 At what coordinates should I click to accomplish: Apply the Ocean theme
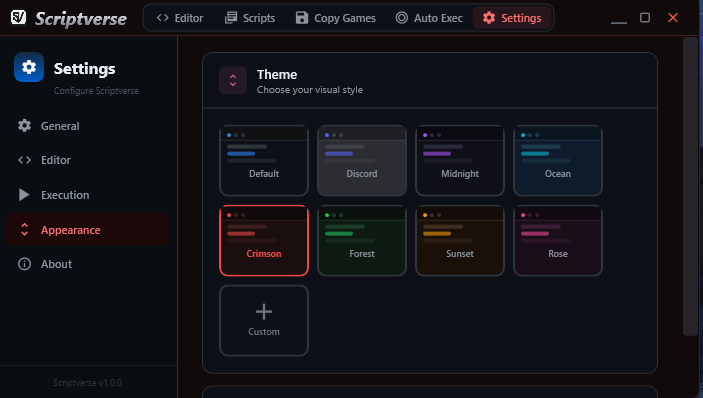[x=558, y=160]
